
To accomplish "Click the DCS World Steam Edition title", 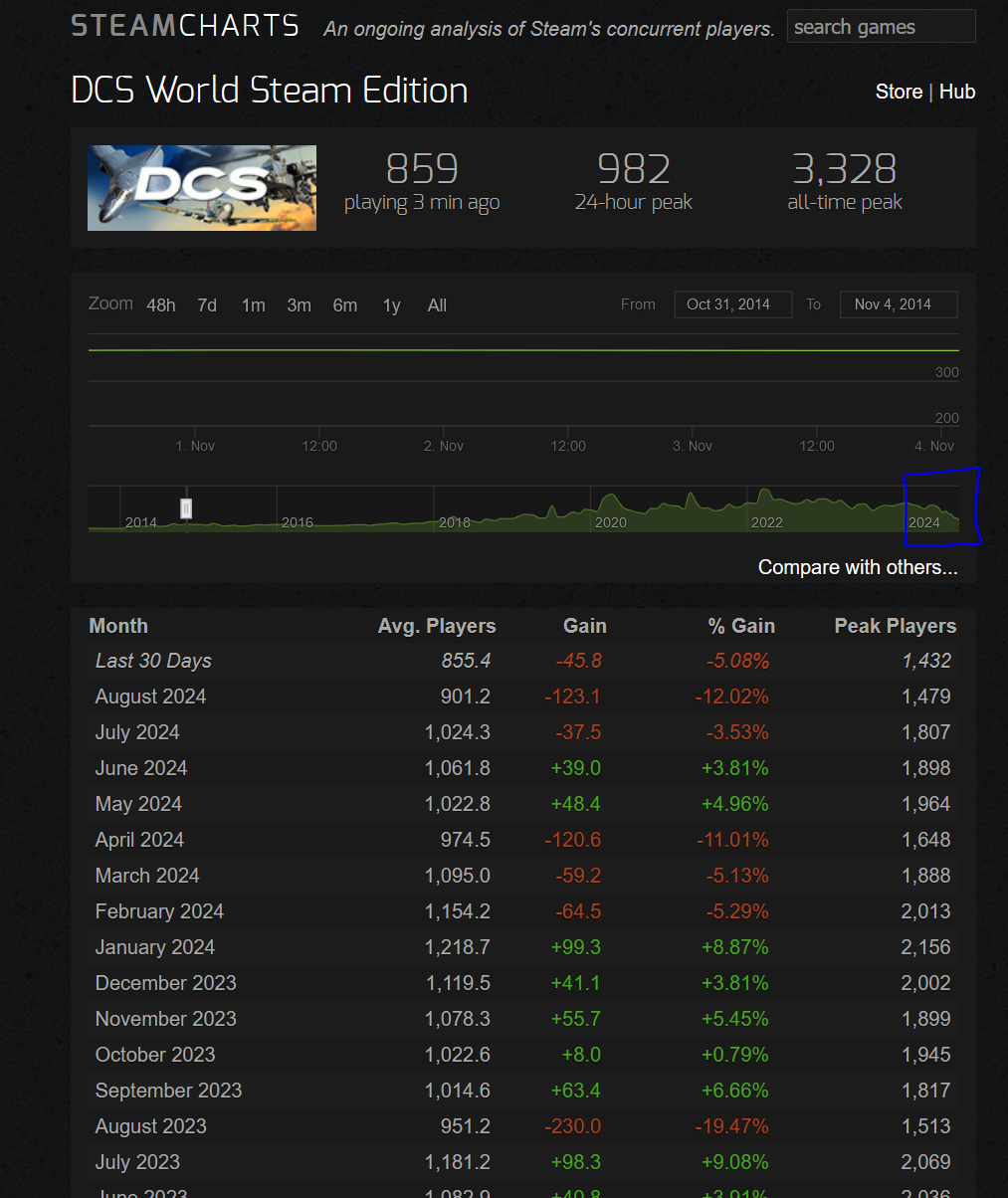I will [270, 91].
